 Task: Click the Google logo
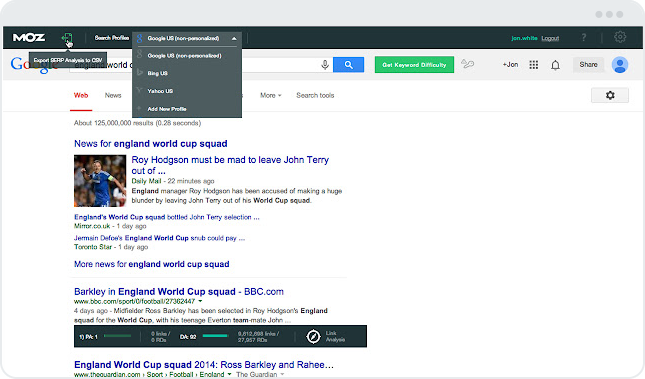[x=35, y=65]
